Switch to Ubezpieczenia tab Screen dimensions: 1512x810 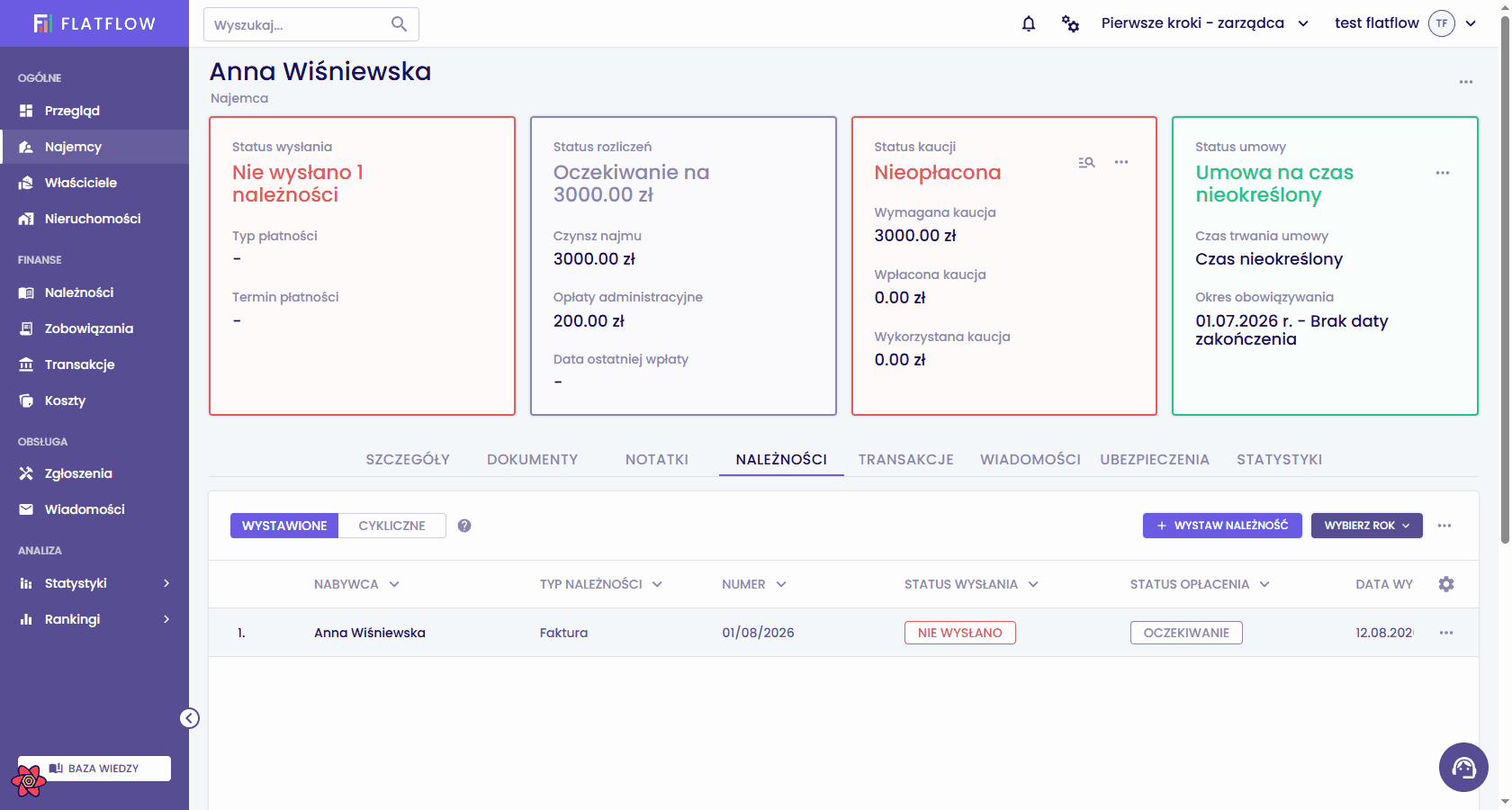click(x=1155, y=460)
